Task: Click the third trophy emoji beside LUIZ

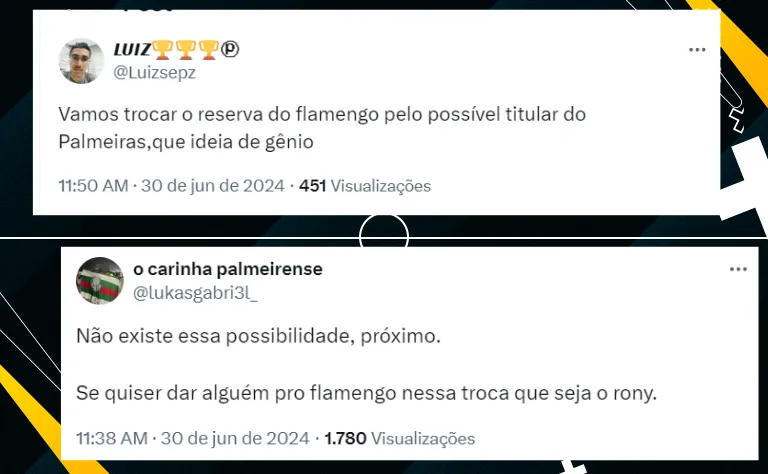Action: (209, 50)
